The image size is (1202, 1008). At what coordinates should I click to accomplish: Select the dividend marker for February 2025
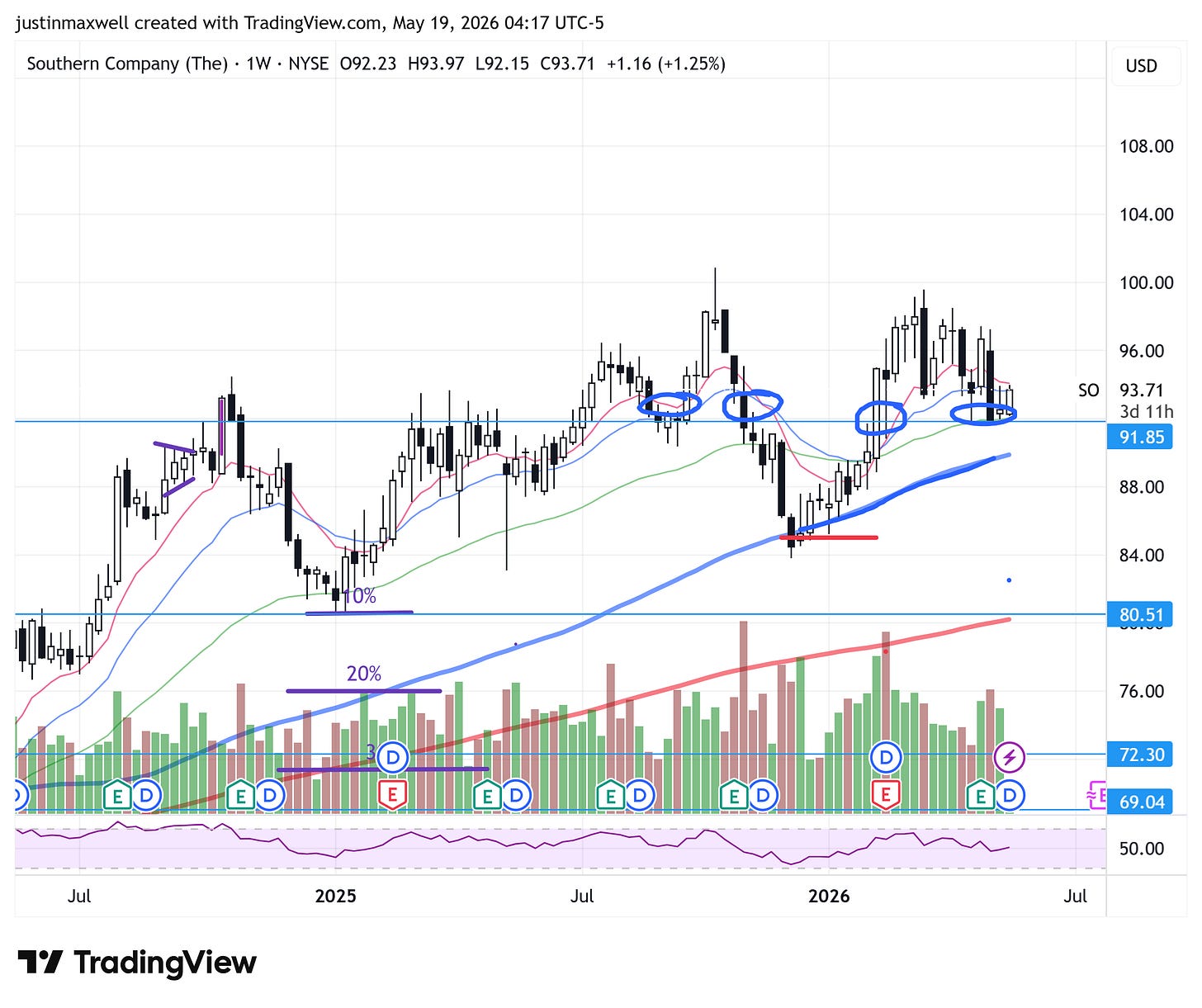tap(393, 757)
